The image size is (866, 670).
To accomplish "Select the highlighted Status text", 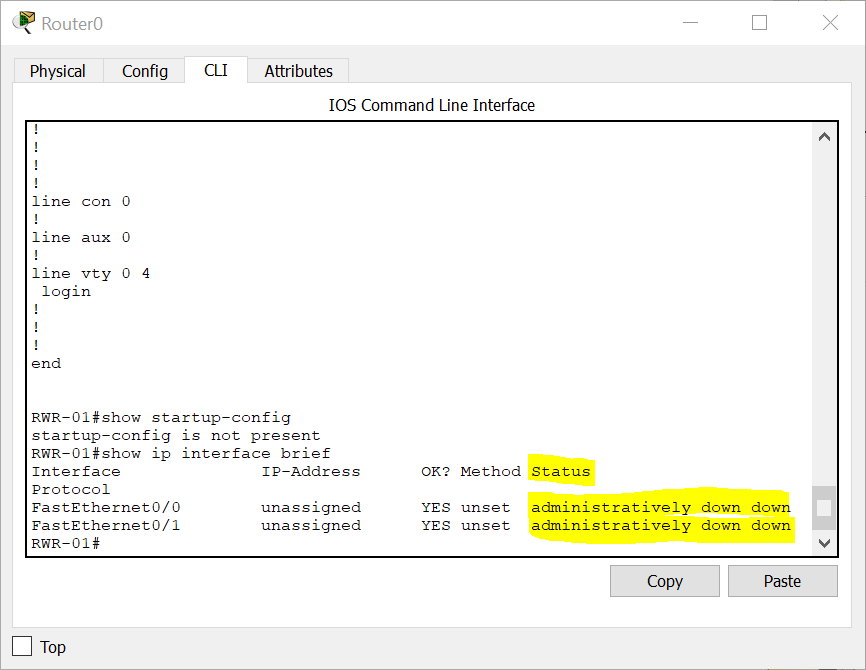I will (x=561, y=471).
